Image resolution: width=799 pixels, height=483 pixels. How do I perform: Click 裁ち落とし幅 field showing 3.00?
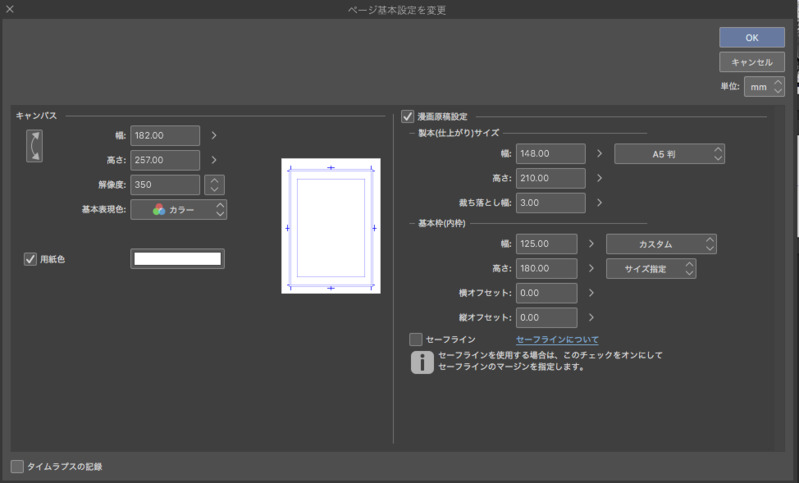point(550,203)
